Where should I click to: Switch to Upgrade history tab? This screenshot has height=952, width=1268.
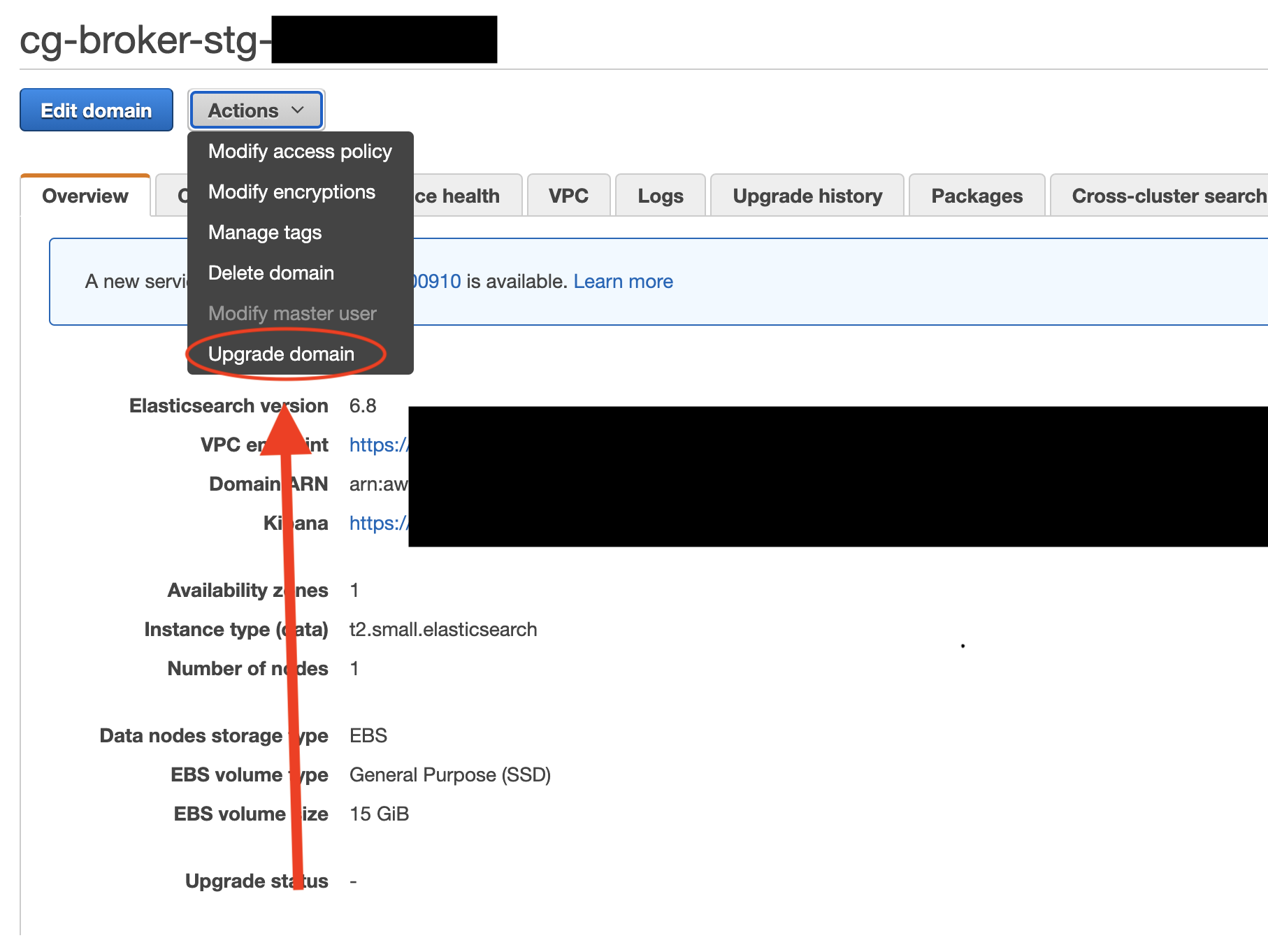coord(807,196)
